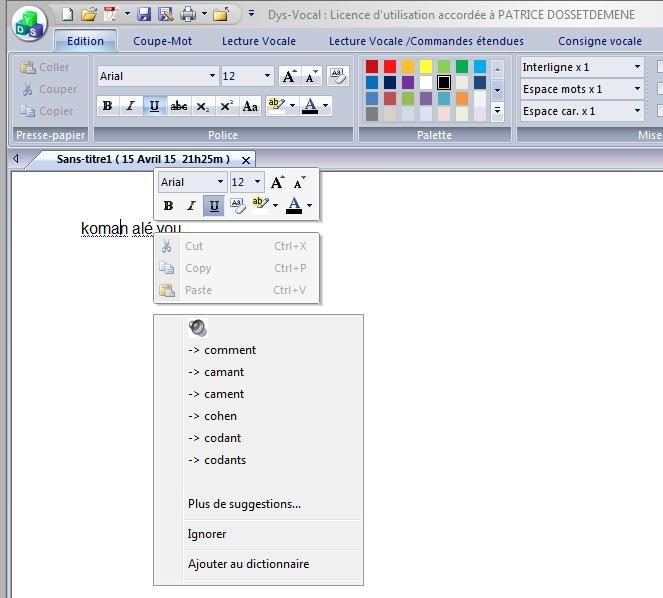
Task: Pick the selected black palette swatch
Action: coord(444,82)
